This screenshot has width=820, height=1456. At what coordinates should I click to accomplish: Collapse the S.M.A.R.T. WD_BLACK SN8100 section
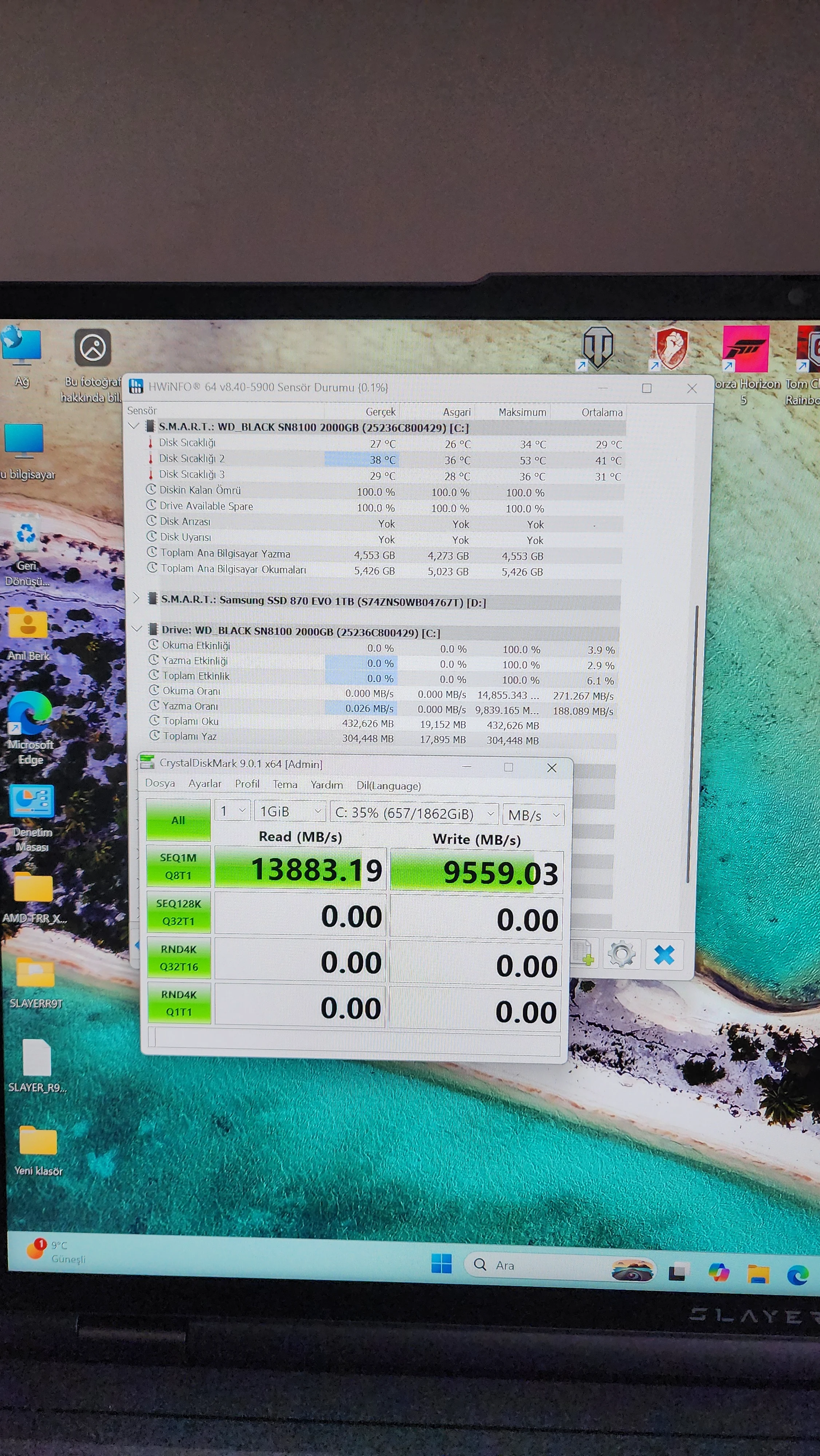tap(134, 426)
